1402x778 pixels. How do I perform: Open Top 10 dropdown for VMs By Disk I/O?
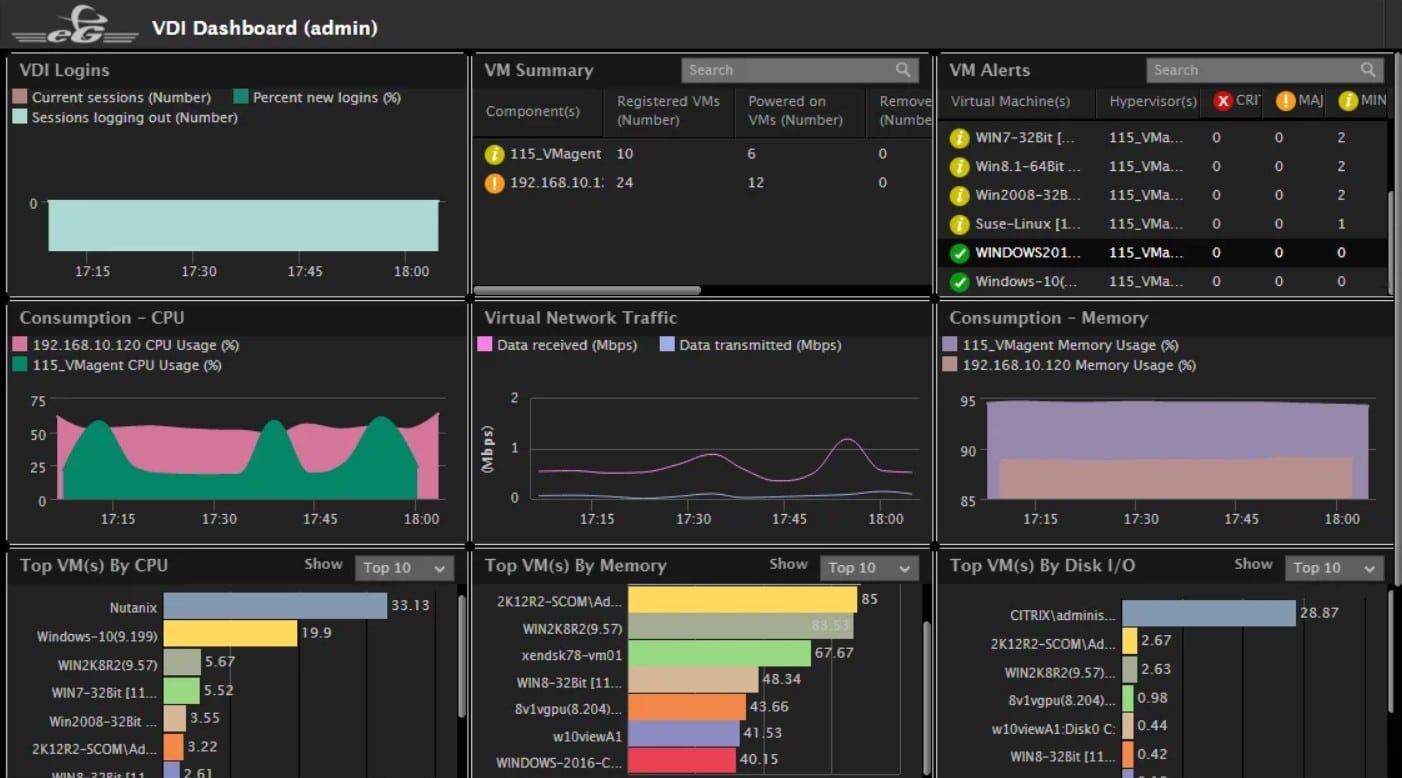click(x=1334, y=567)
